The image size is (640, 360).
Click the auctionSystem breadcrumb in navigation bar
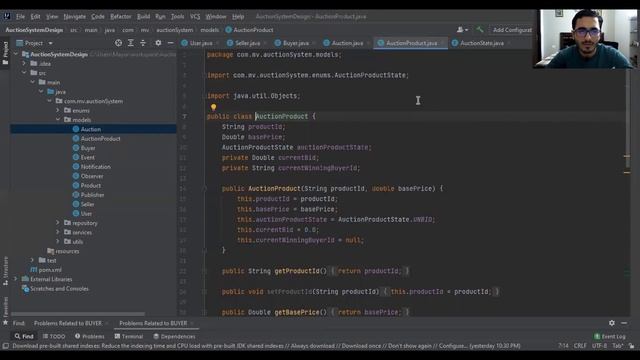click(175, 30)
